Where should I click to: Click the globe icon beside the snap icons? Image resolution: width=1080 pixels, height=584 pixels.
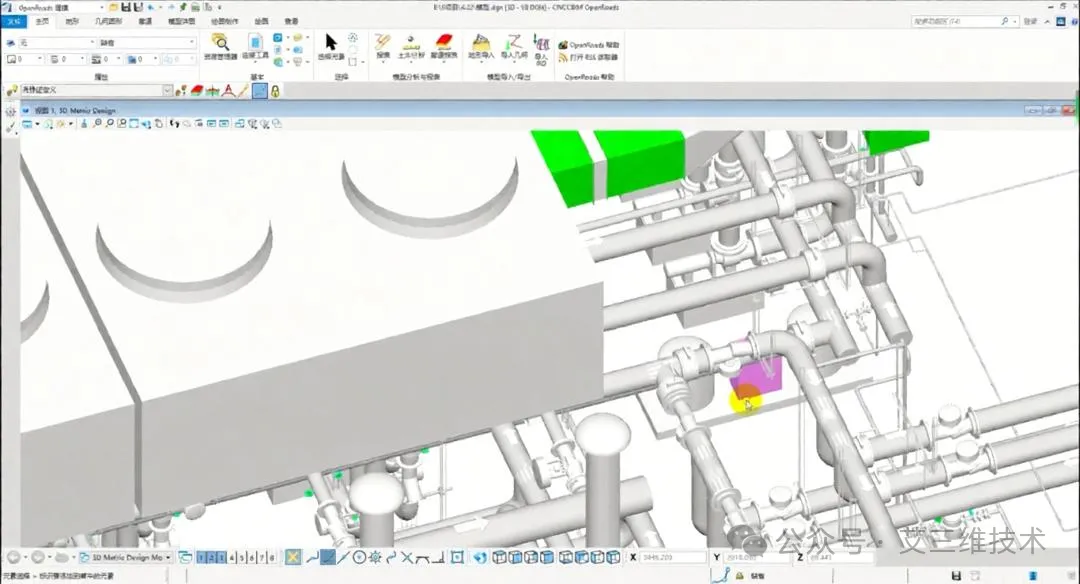point(480,557)
